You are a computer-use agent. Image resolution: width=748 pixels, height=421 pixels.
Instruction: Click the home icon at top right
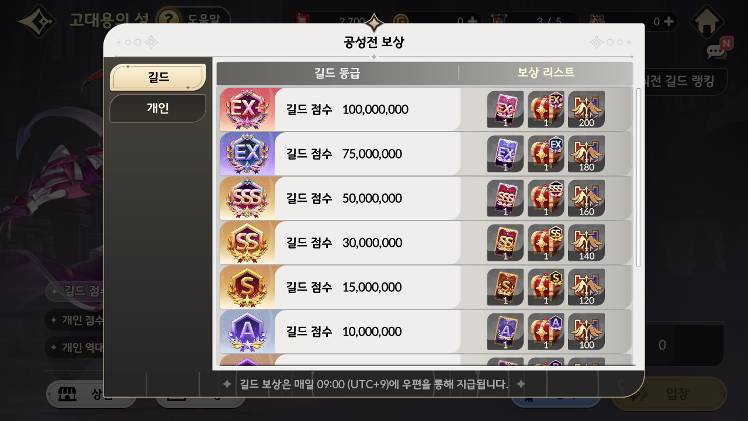706,21
